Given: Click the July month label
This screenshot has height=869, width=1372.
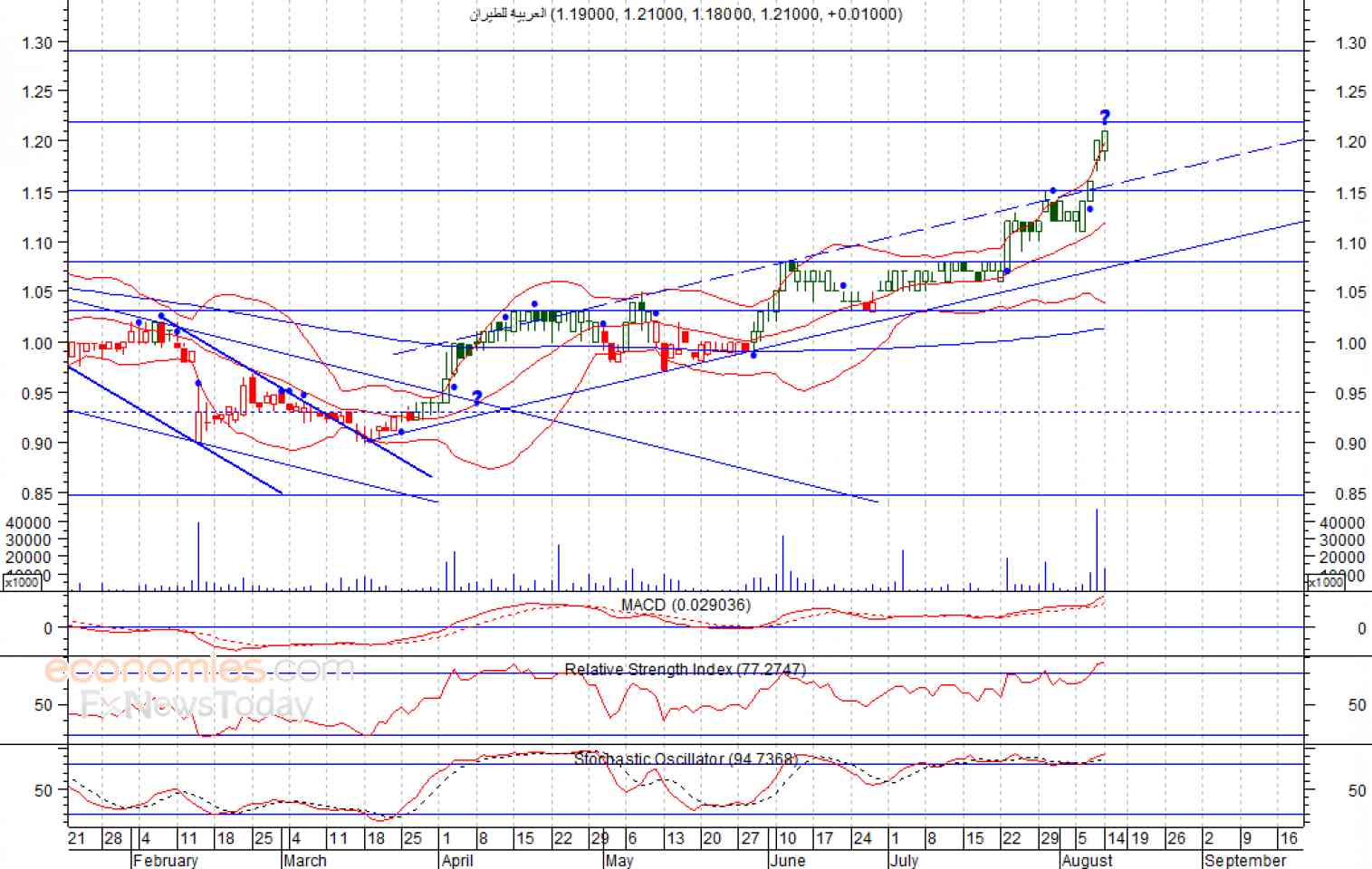Looking at the screenshot, I should coord(904,860).
